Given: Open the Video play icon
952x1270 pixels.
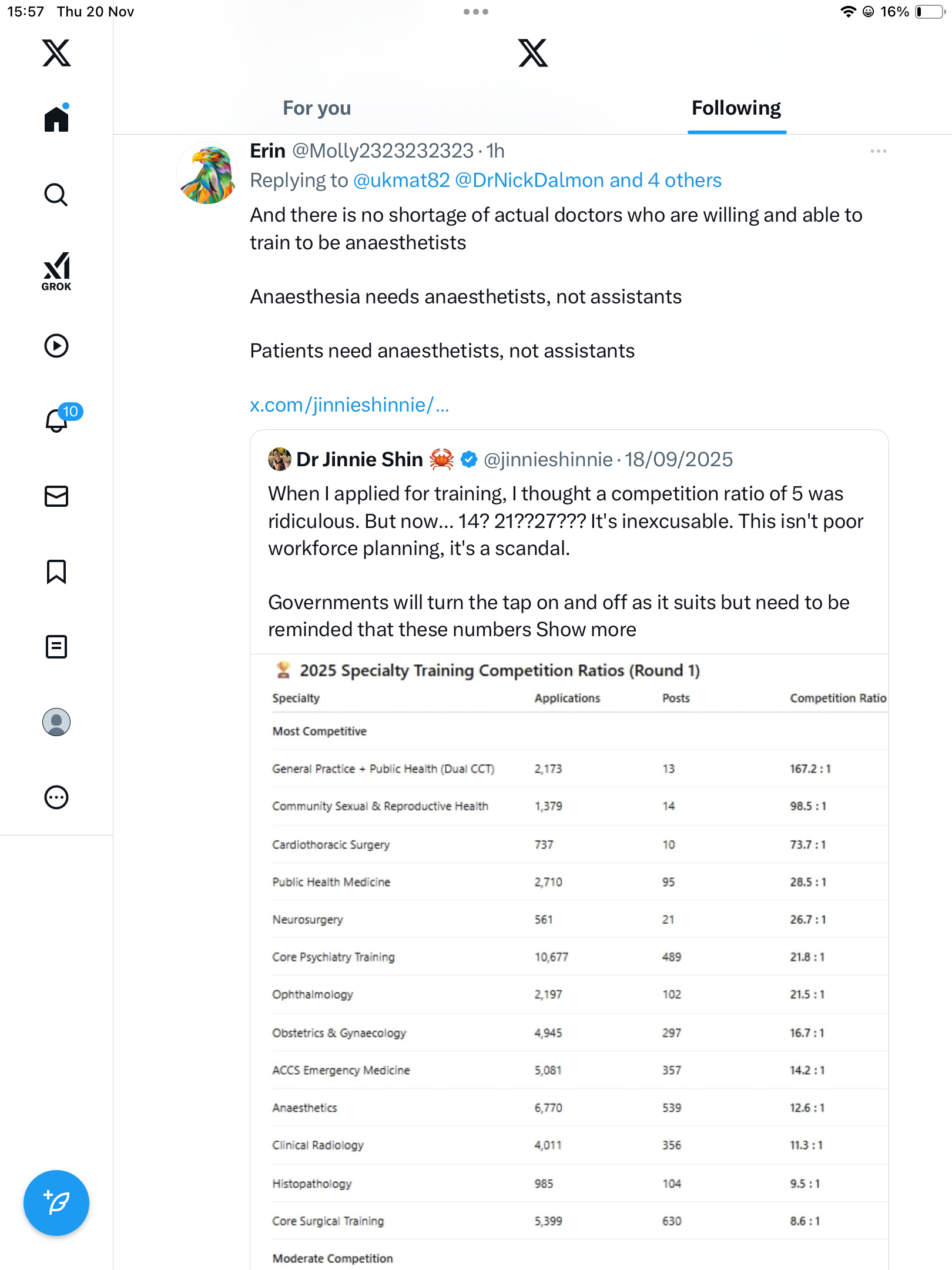Looking at the screenshot, I should coord(56,346).
